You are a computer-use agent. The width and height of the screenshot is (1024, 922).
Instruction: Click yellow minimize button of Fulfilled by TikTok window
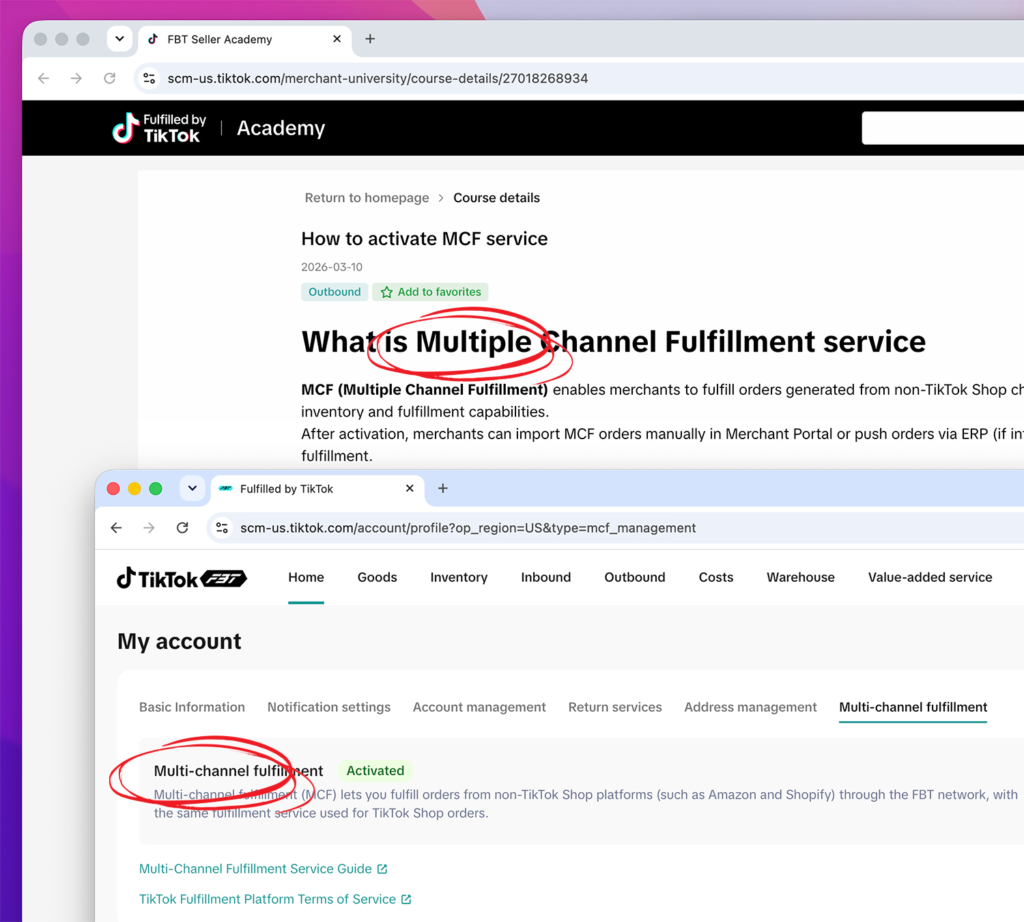[x=135, y=488]
